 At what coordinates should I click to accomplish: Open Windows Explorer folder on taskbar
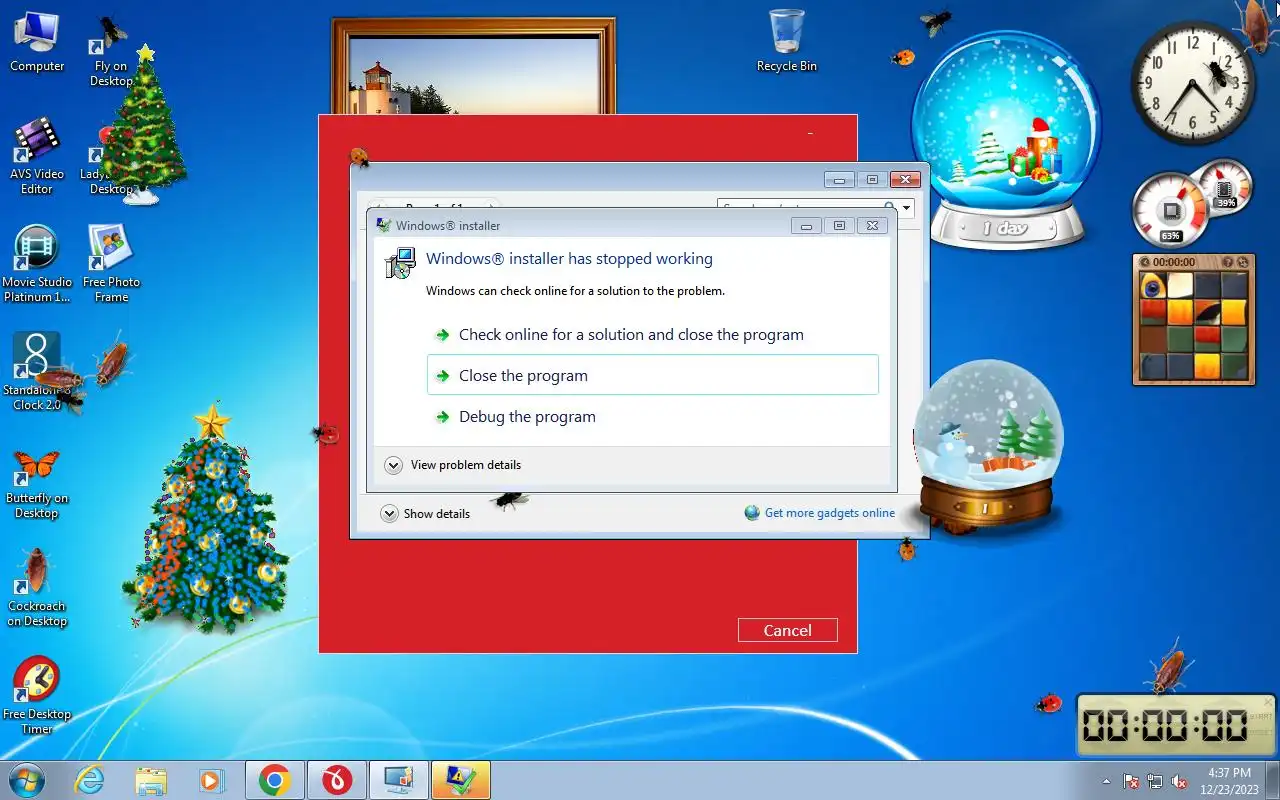151,780
